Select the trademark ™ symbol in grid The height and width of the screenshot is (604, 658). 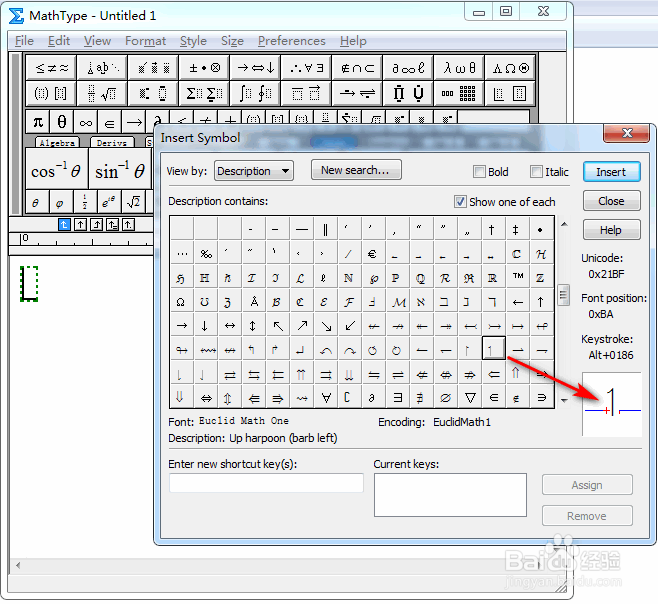tap(518, 277)
